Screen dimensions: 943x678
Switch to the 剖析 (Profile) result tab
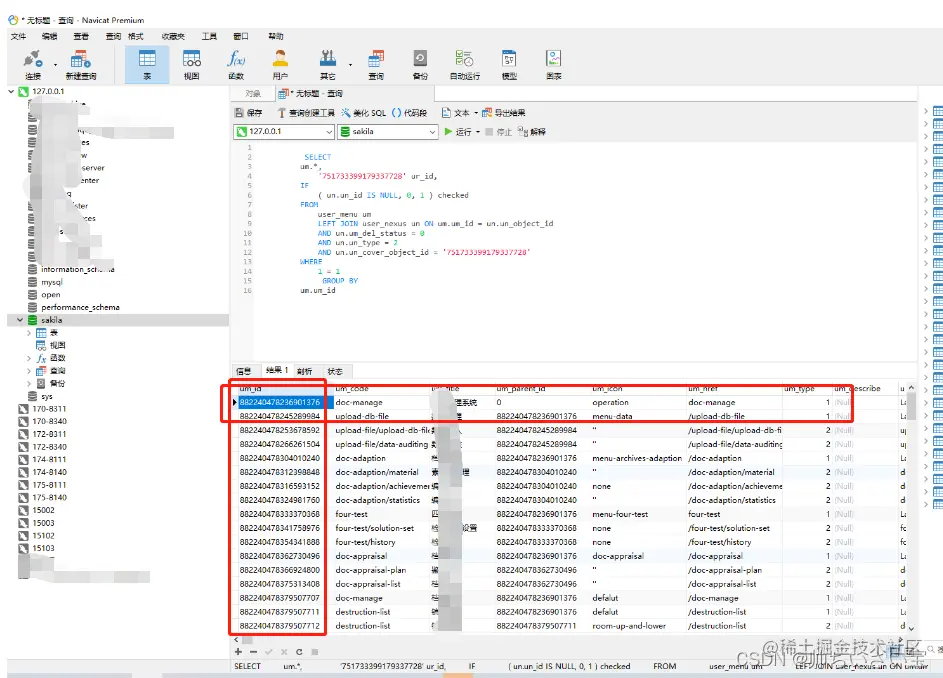point(304,371)
